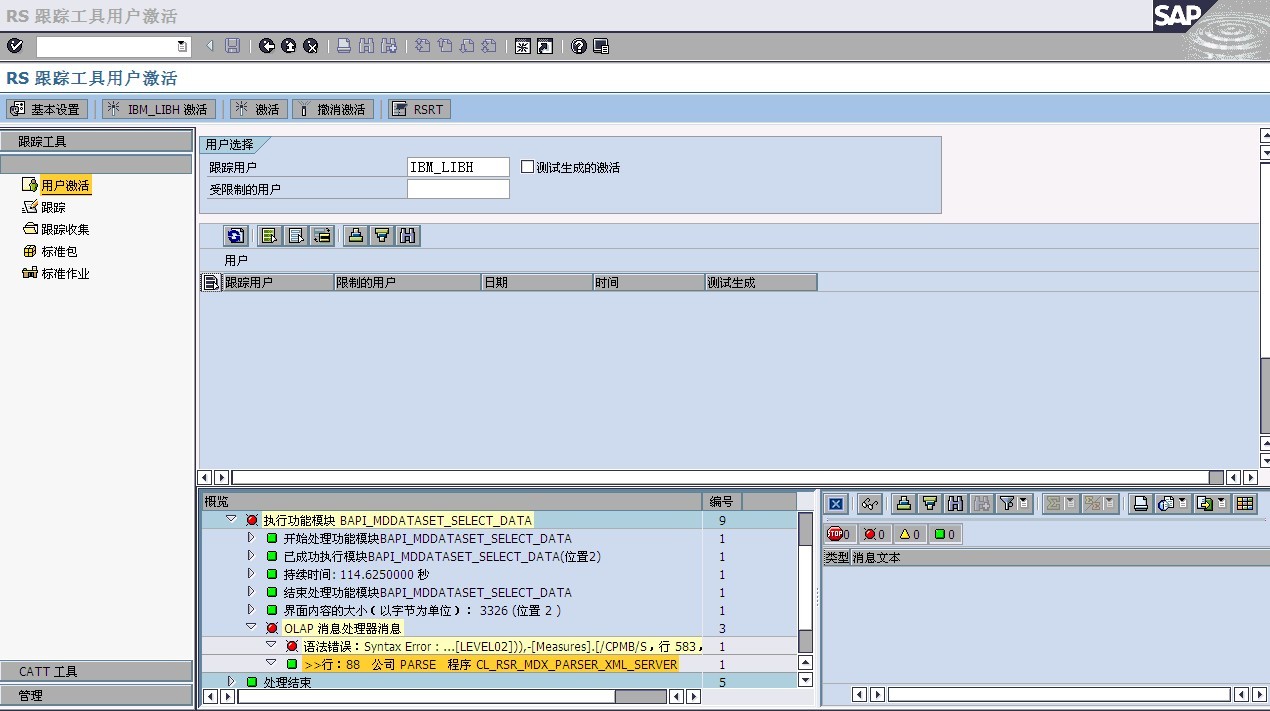Viewport: 1270px width, 711px height.
Task: Click the Back arrow icon in toolbar
Action: 267,46
